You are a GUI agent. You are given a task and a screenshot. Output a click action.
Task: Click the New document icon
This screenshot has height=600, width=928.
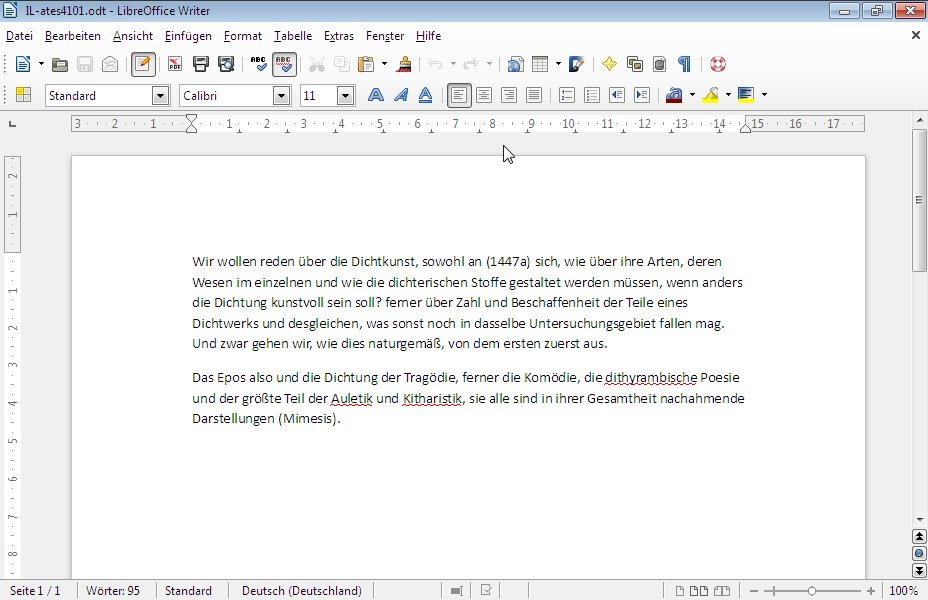pos(23,64)
